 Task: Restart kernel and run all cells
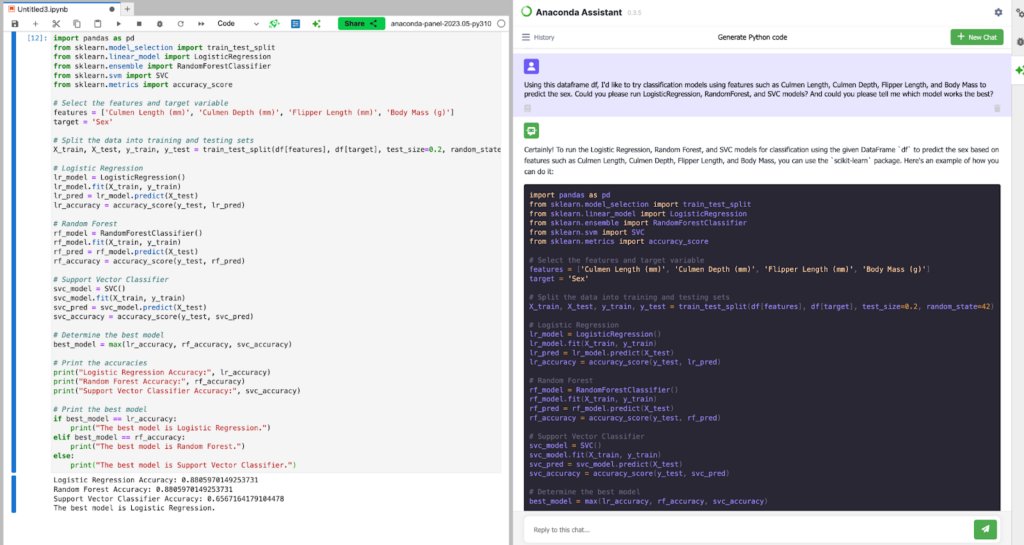[201, 24]
